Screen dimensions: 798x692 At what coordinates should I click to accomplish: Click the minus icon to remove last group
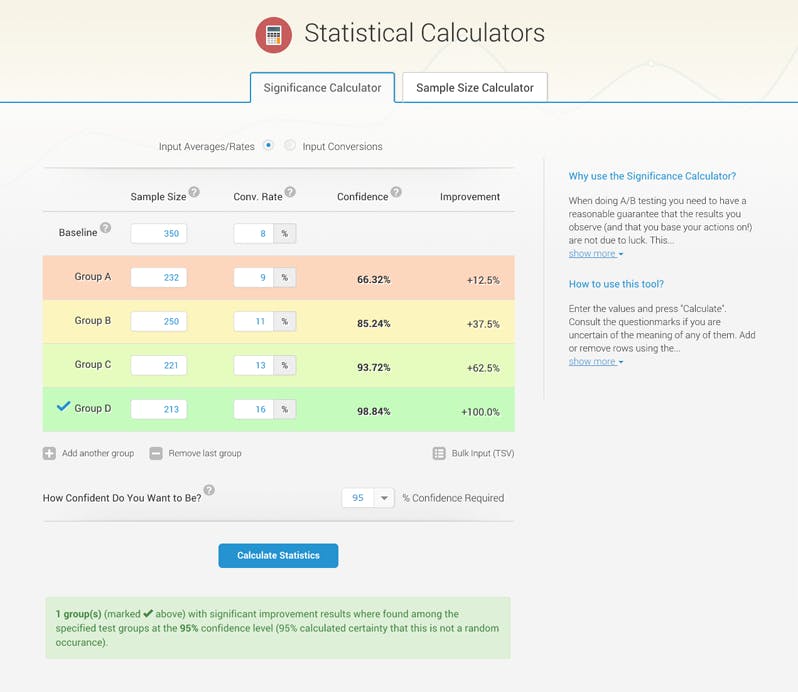pos(156,453)
